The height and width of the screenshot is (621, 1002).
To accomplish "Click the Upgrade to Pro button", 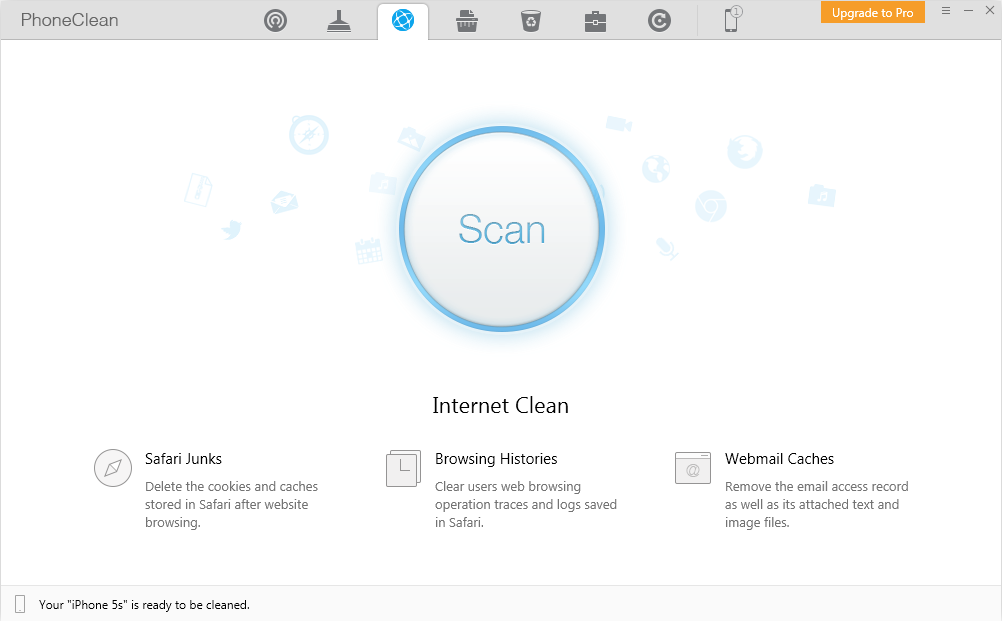I will coord(872,12).
